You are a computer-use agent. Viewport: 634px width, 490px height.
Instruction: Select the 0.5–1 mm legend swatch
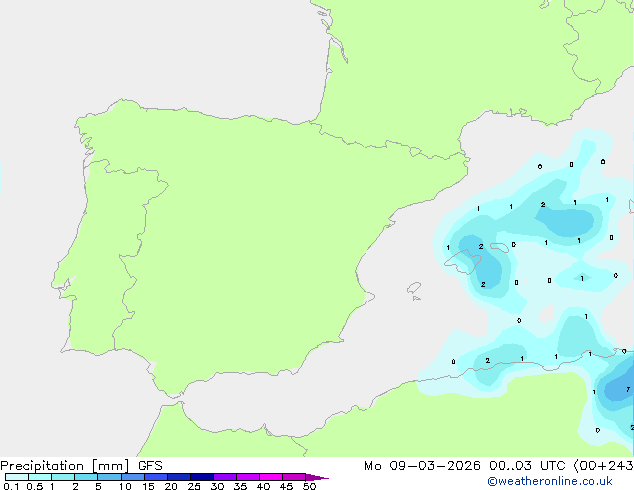(40, 477)
